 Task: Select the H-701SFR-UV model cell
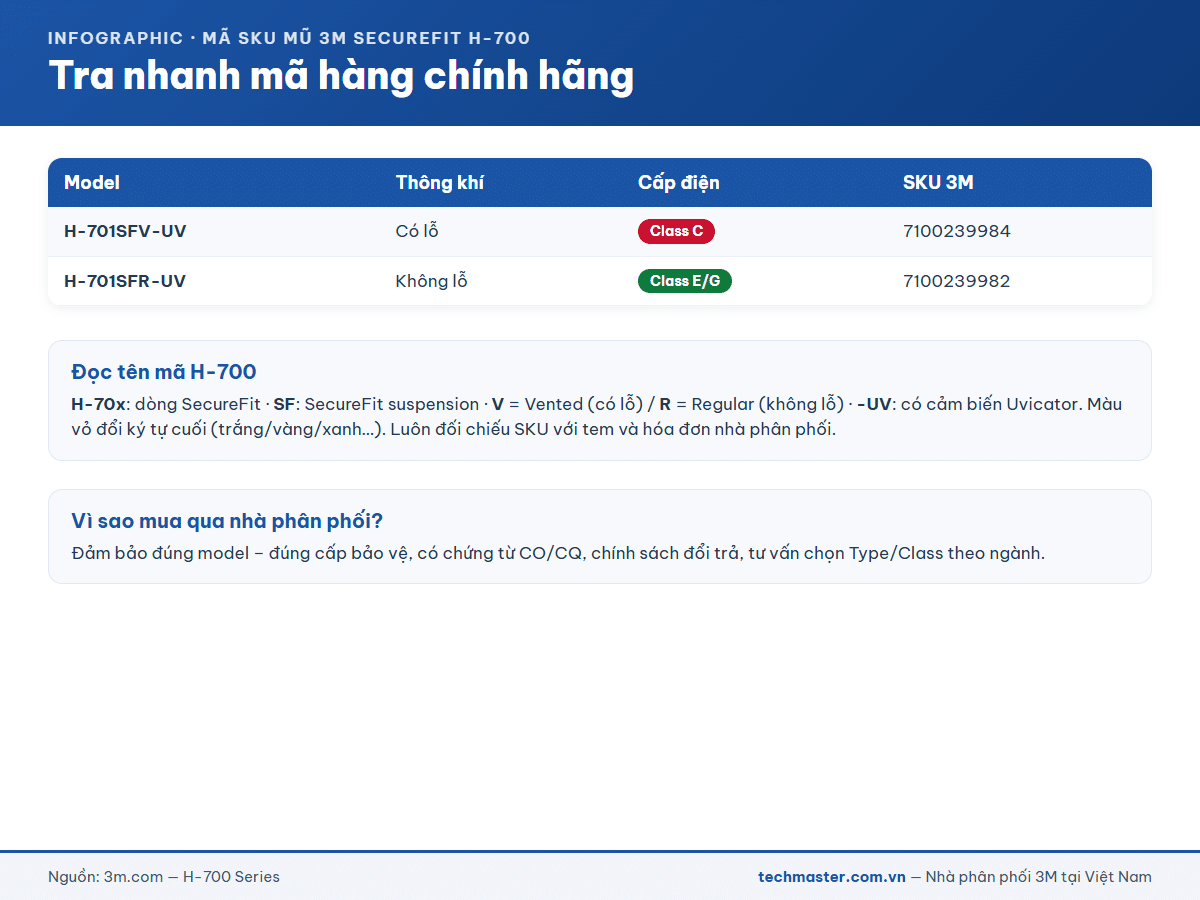point(125,281)
